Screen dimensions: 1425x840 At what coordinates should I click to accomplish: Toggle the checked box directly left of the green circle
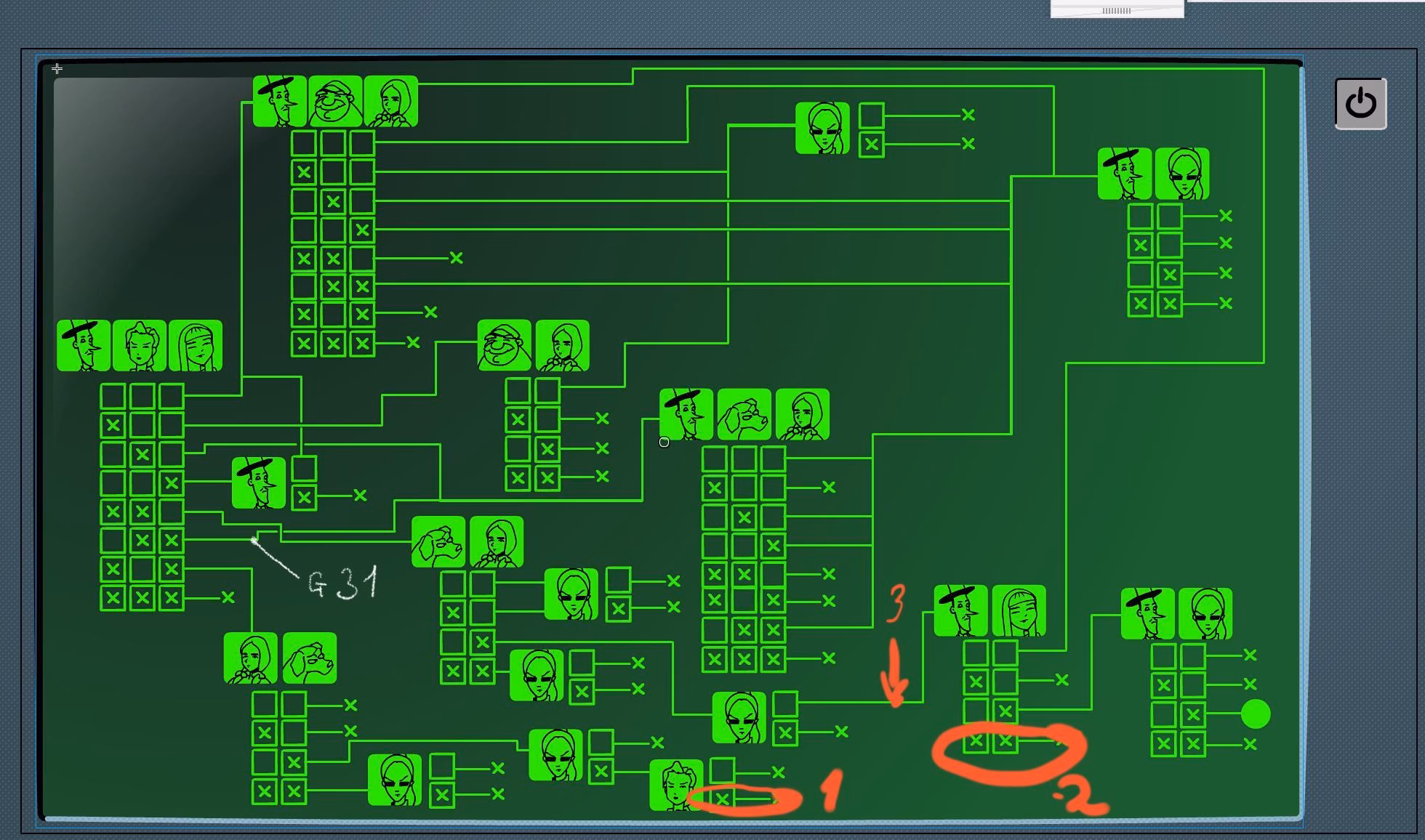[1192, 715]
